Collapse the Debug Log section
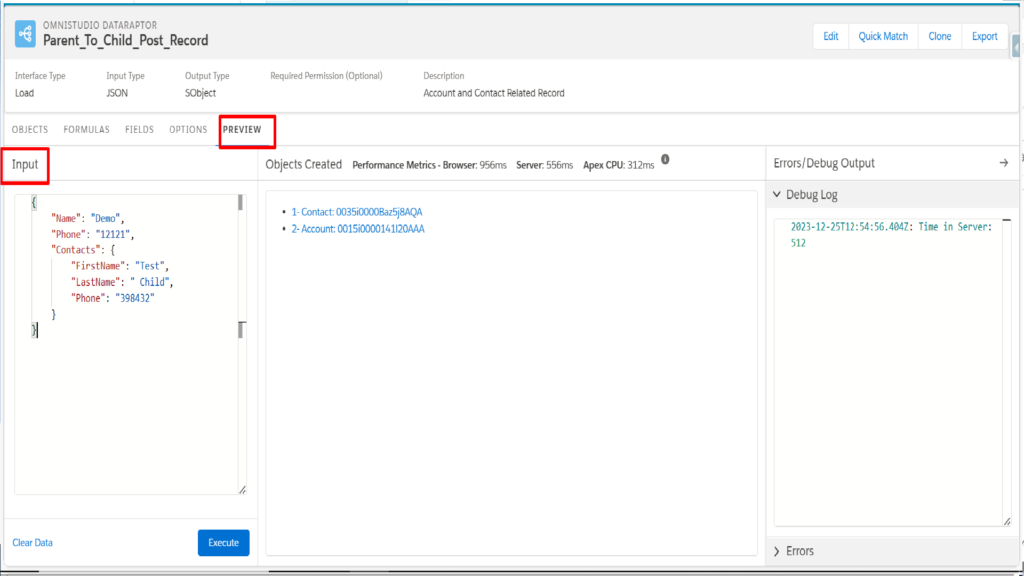 tap(776, 195)
